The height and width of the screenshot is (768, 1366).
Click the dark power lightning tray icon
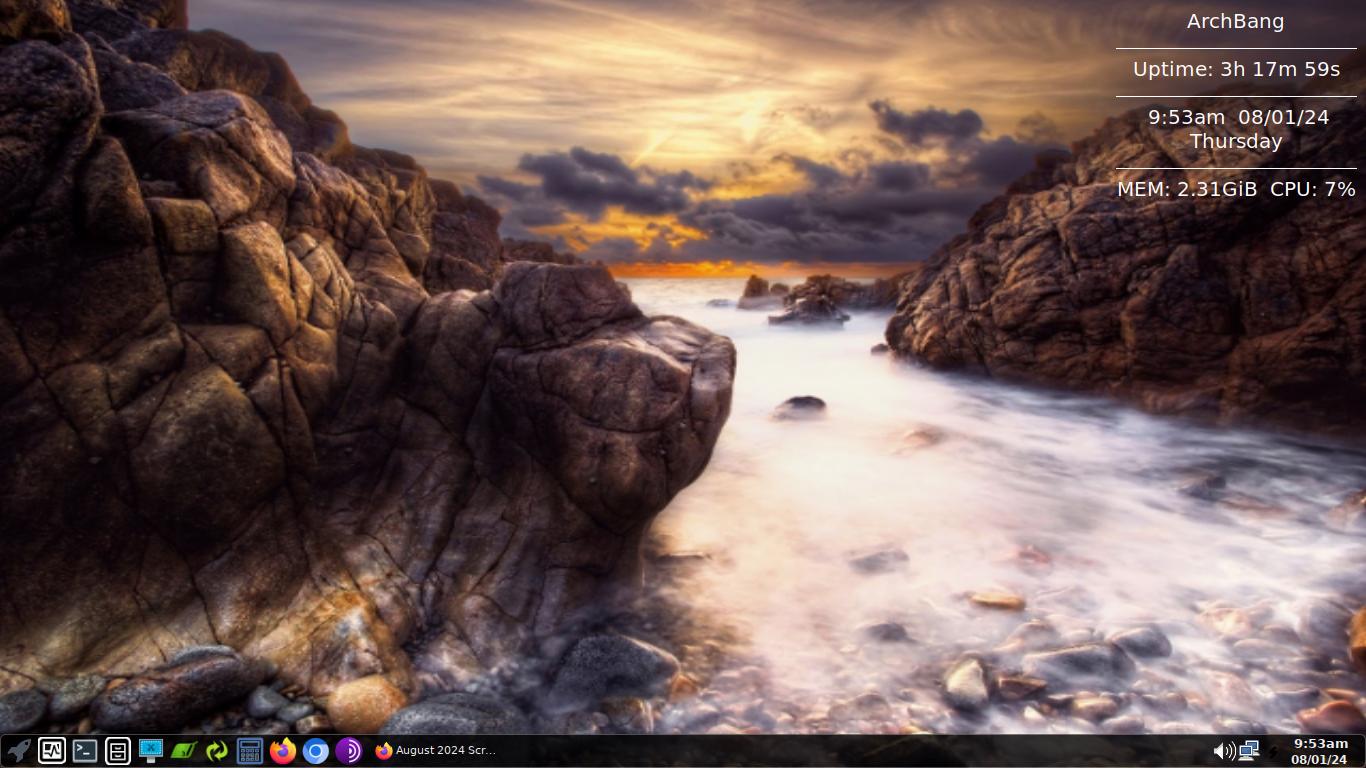1273,750
